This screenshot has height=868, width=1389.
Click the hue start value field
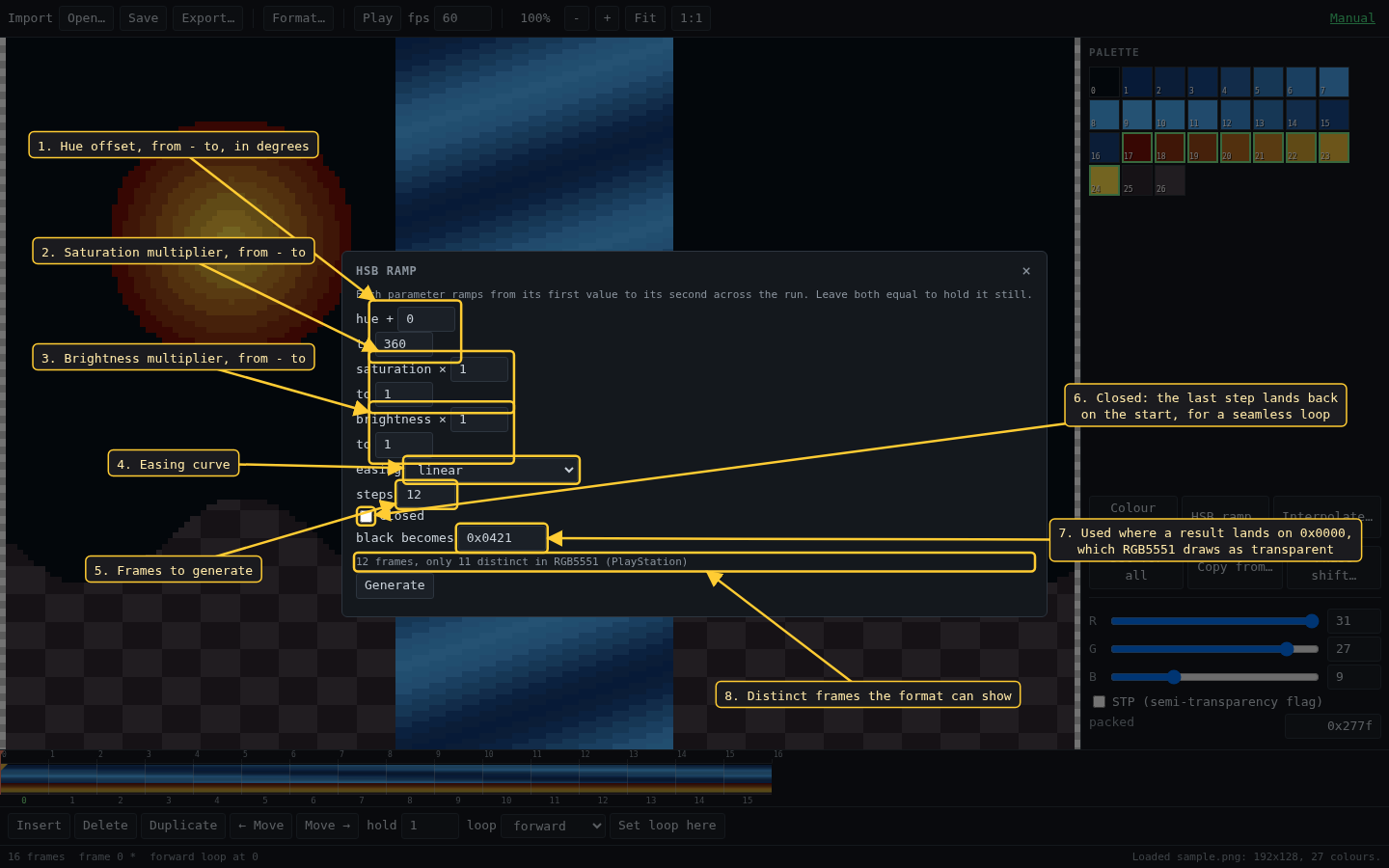[426, 319]
